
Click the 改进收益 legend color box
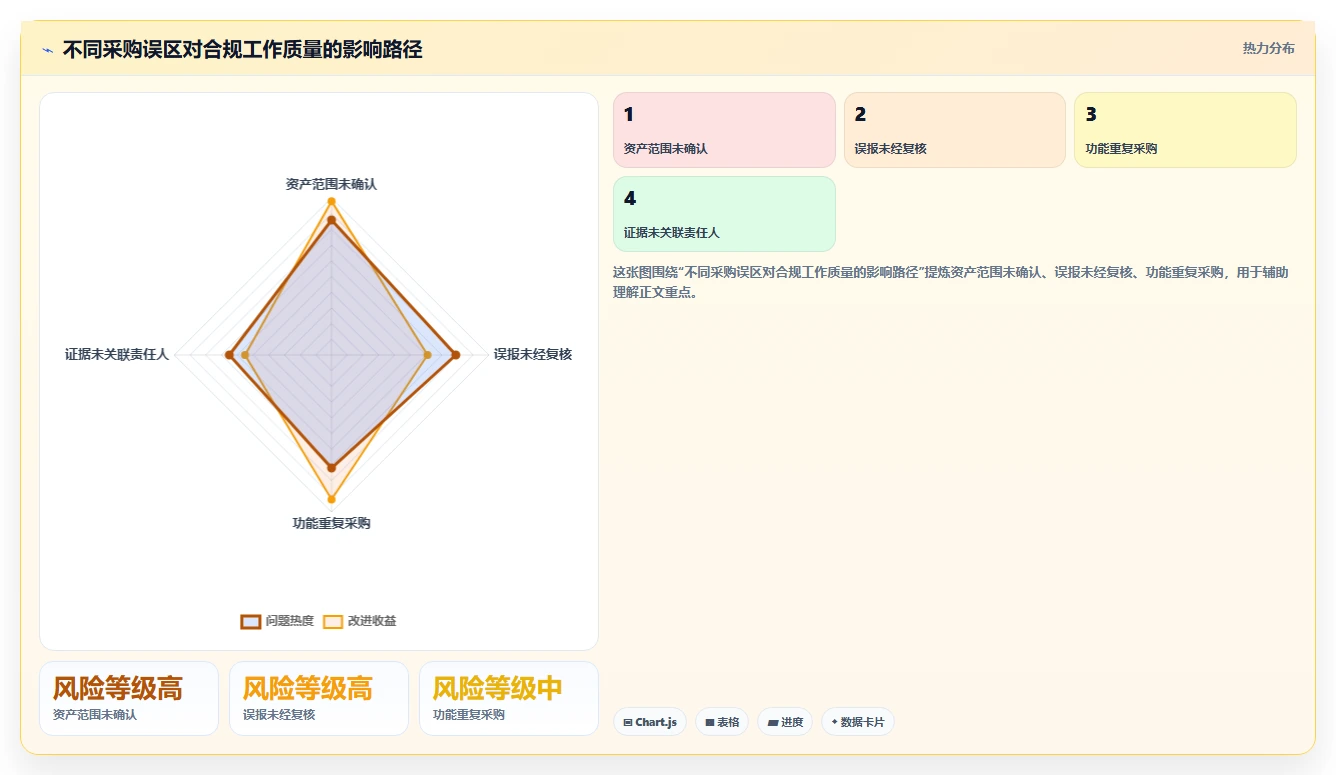click(333, 621)
